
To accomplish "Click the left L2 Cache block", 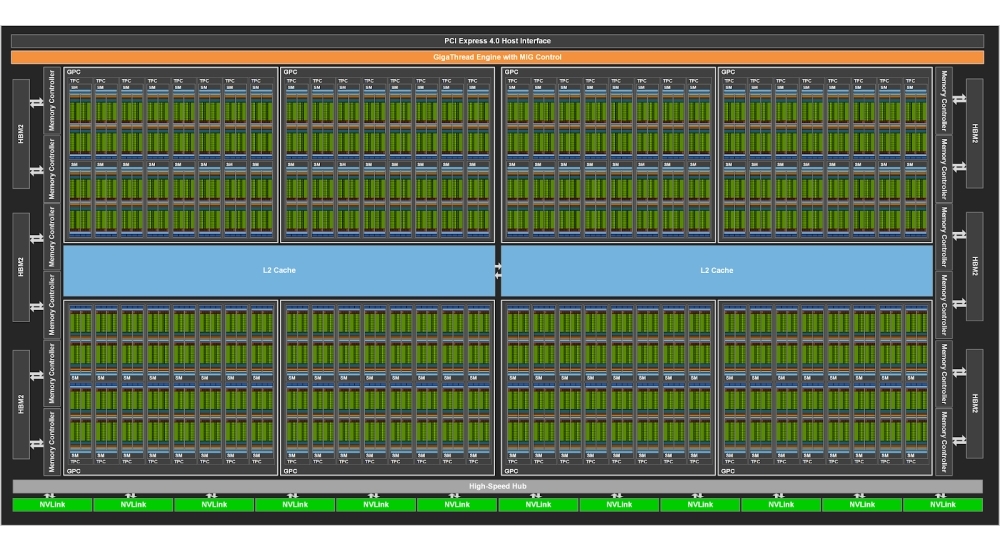I will (x=279, y=270).
